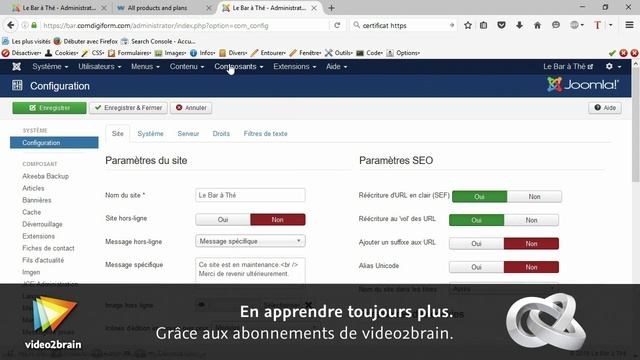
Task: Open Bannières in the sidebar
Action: (37, 200)
